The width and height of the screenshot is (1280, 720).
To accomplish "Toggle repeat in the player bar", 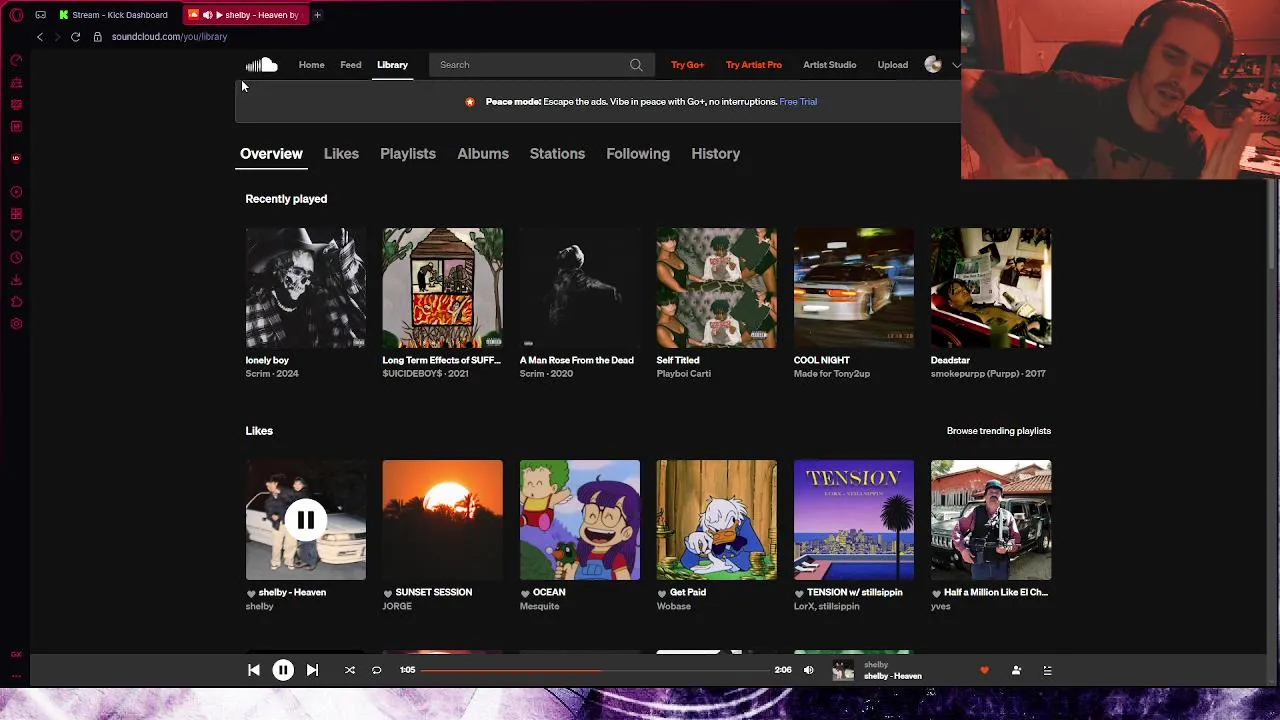I will [x=376, y=670].
